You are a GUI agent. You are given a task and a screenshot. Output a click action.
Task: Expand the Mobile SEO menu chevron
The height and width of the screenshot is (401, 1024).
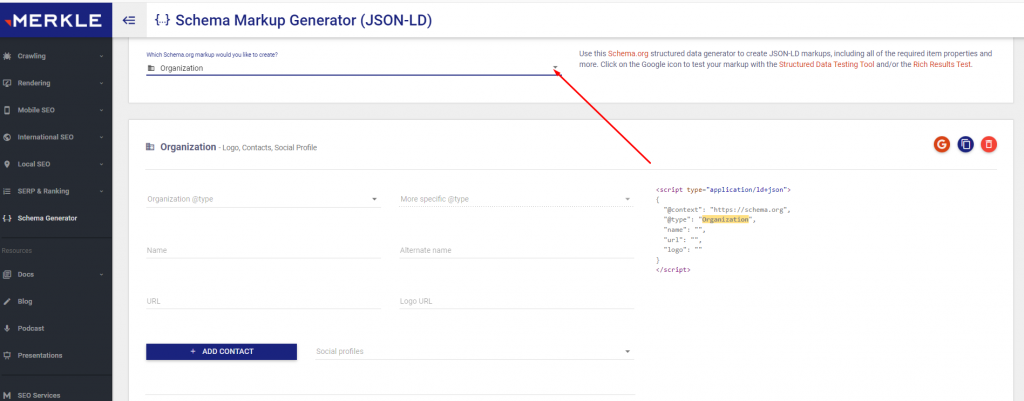pyautogui.click(x=101, y=110)
